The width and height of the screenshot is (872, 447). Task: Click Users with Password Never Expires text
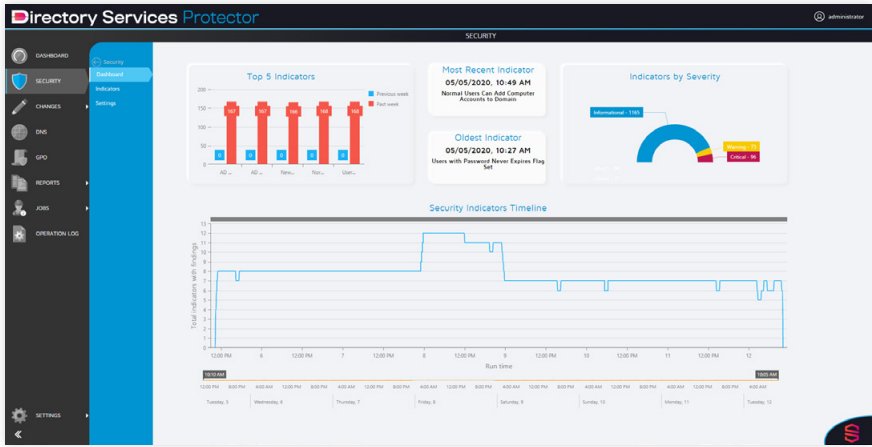click(x=487, y=164)
